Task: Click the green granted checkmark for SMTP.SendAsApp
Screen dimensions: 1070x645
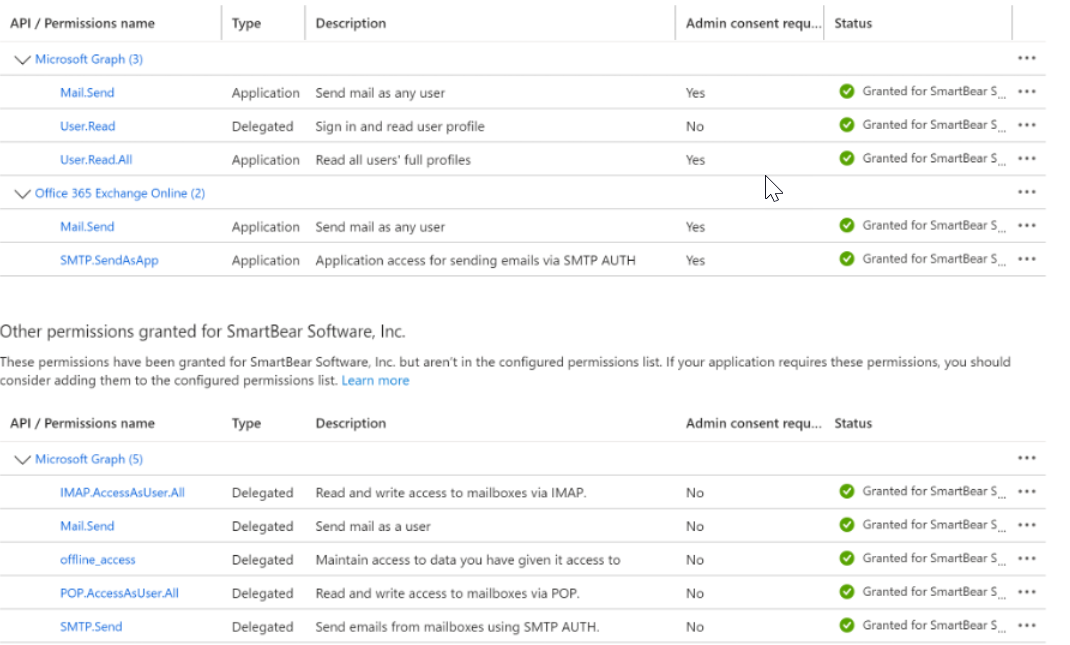Action: pyautogui.click(x=847, y=259)
